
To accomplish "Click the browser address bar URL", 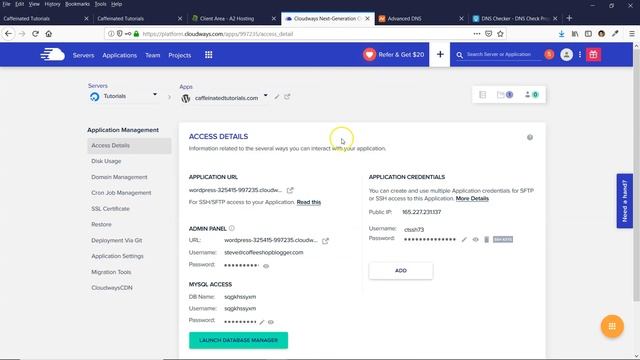I will coord(218,34).
